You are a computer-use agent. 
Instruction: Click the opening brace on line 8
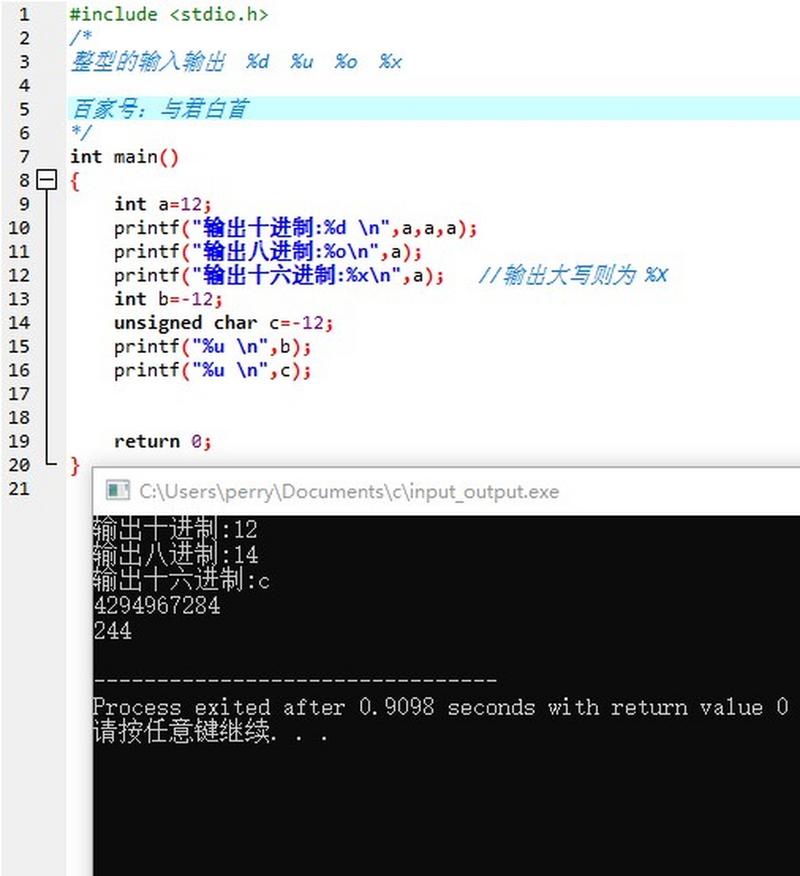tap(75, 181)
